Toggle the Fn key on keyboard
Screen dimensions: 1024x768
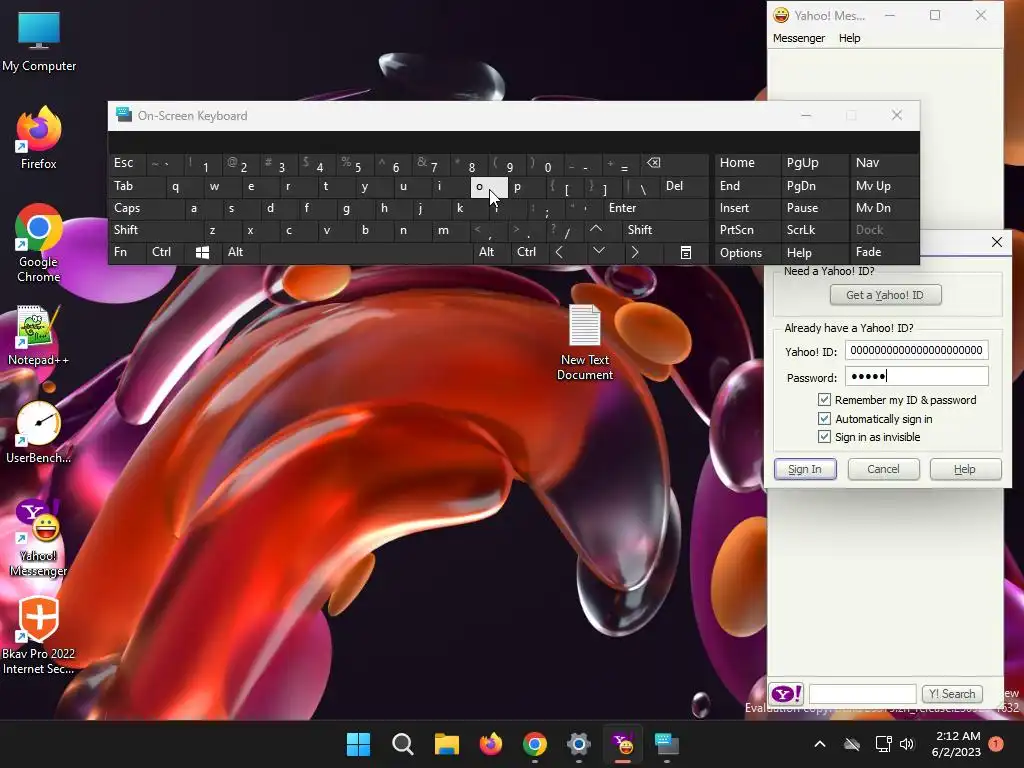[127, 252]
